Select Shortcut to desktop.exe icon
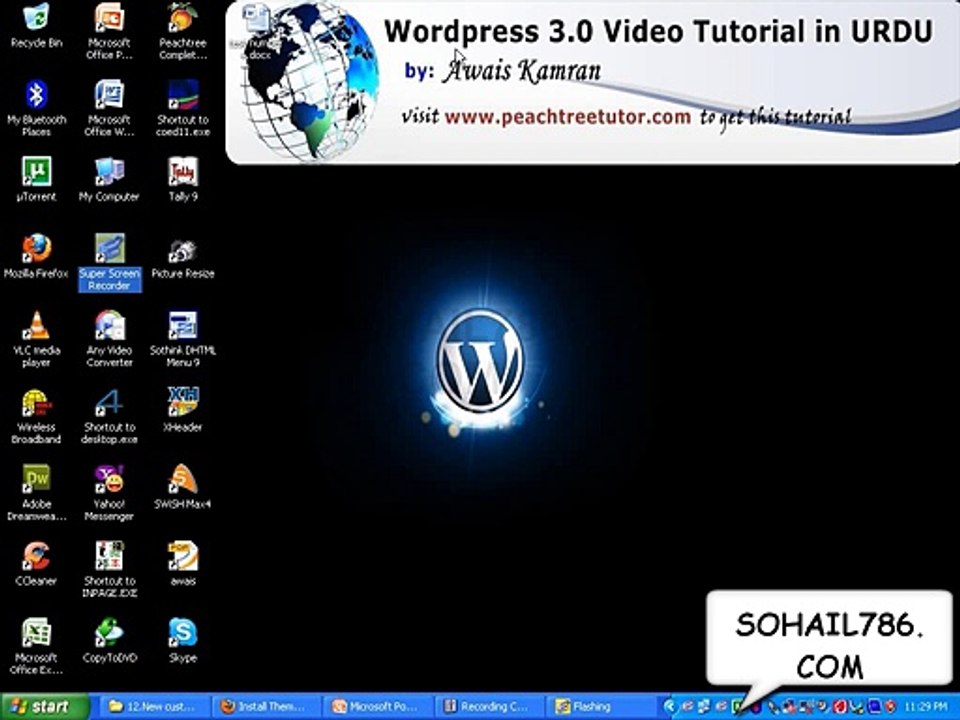 click(109, 416)
